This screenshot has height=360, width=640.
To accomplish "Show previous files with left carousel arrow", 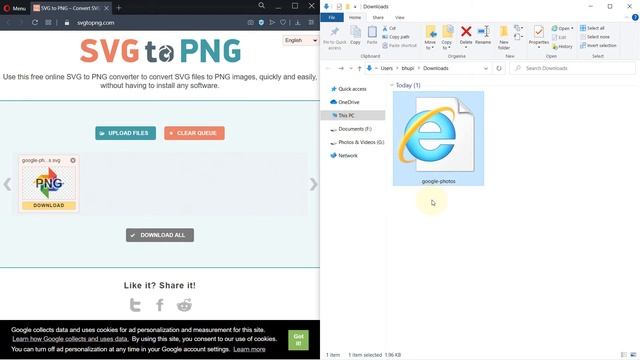I will click(x=7, y=184).
